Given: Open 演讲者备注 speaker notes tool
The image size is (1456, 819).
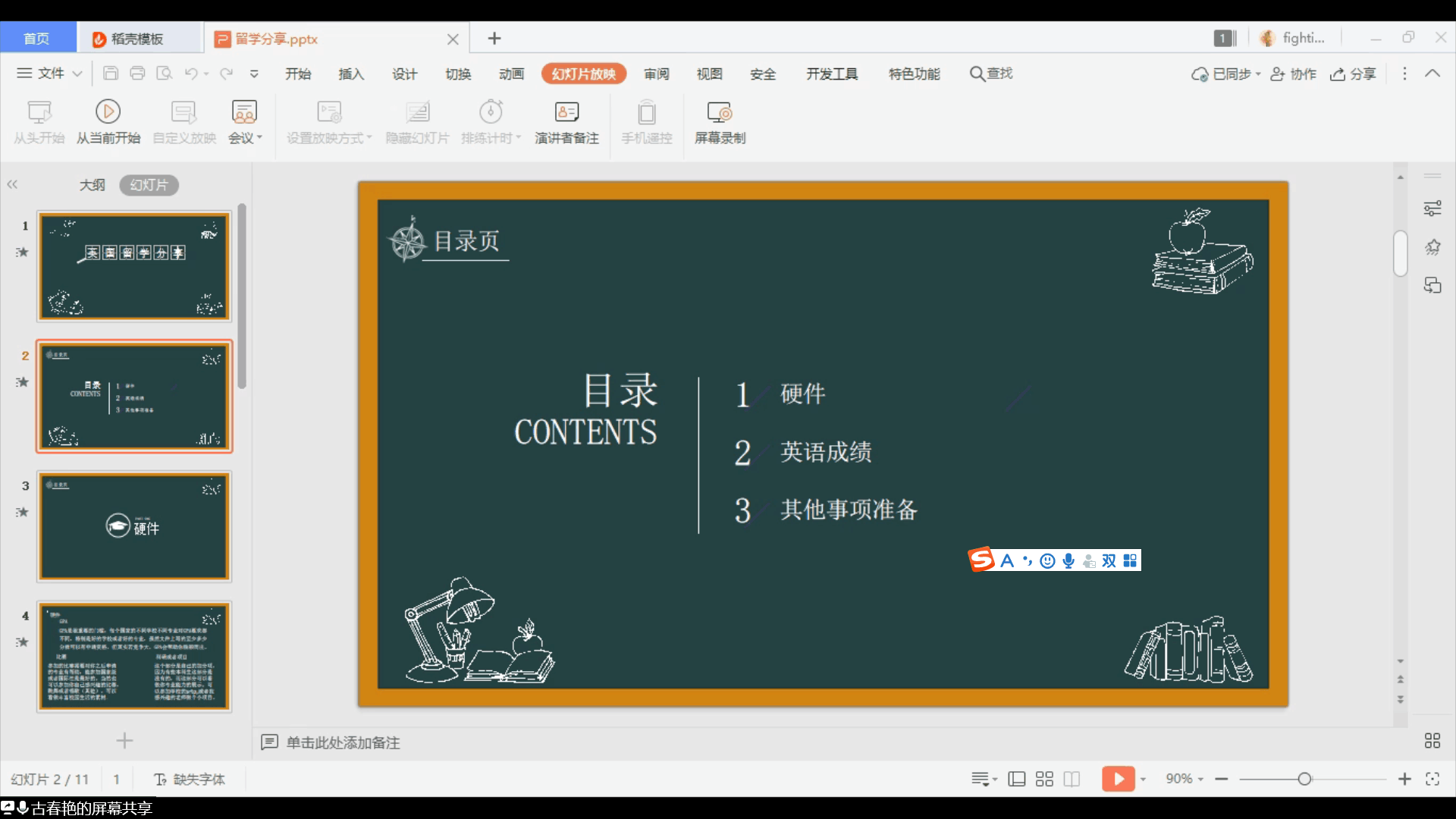Looking at the screenshot, I should (x=566, y=112).
